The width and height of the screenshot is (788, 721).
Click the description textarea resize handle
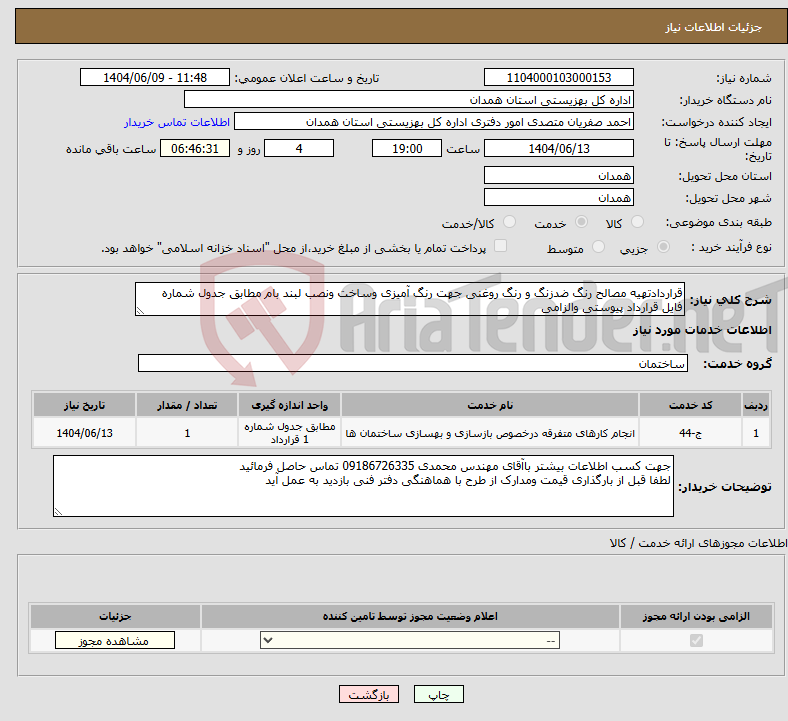140,311
